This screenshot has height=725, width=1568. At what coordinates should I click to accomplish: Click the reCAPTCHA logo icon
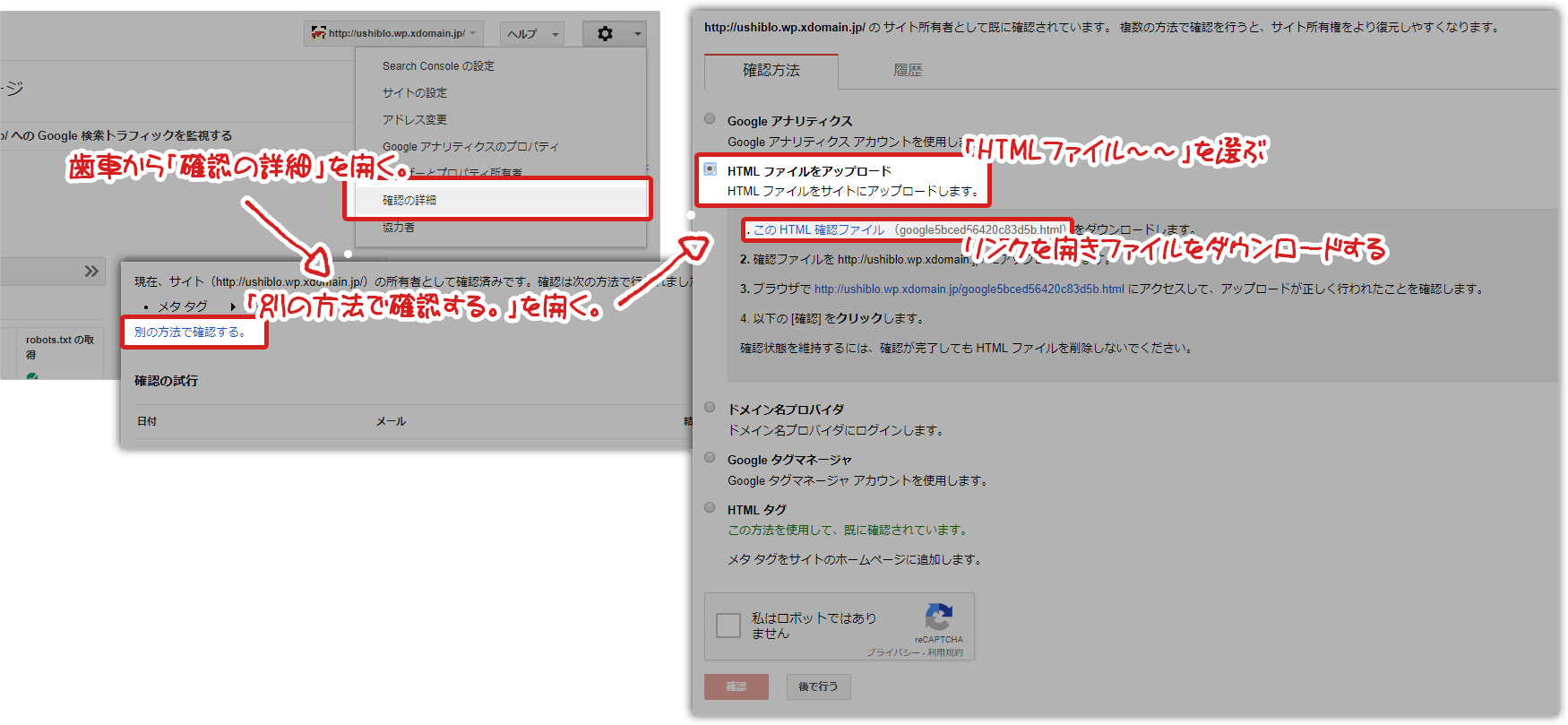pyautogui.click(x=938, y=617)
